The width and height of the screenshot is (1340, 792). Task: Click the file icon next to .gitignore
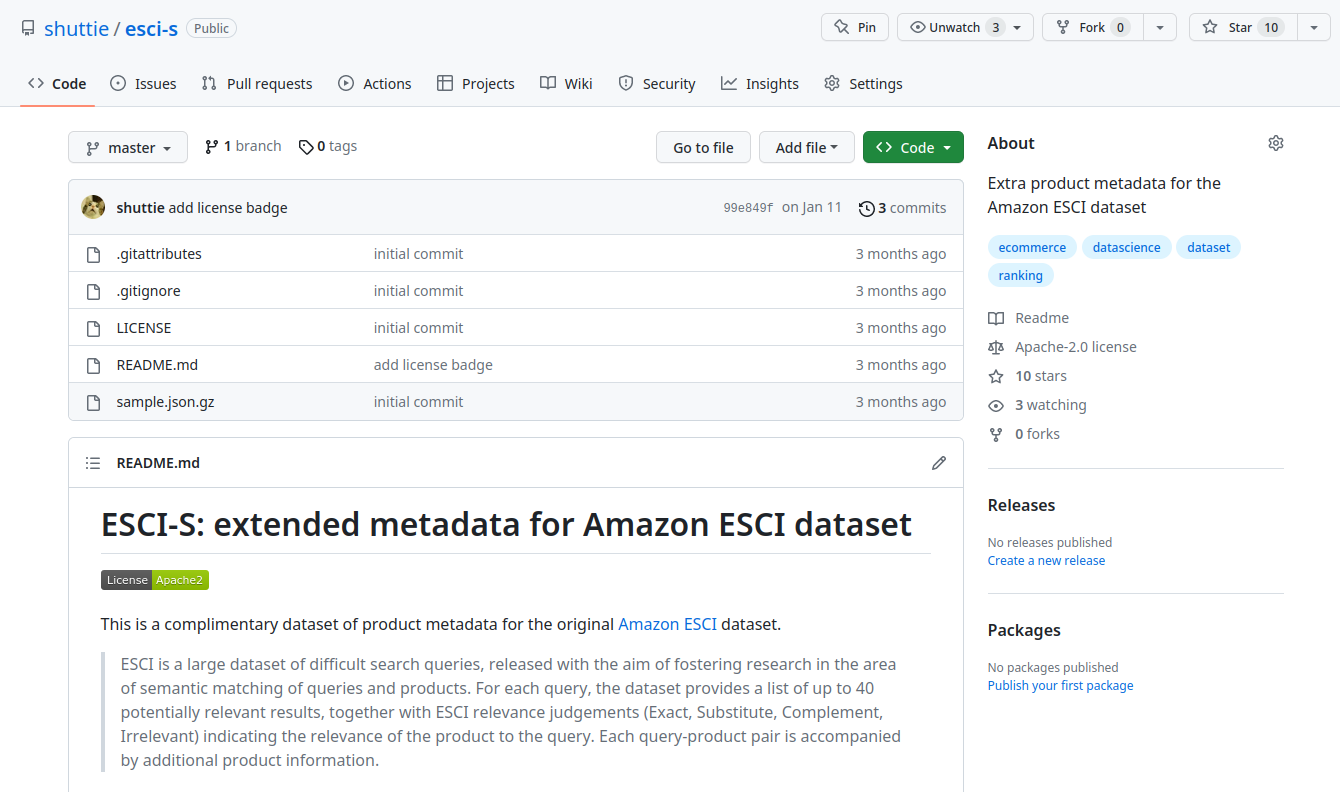pyautogui.click(x=93, y=291)
